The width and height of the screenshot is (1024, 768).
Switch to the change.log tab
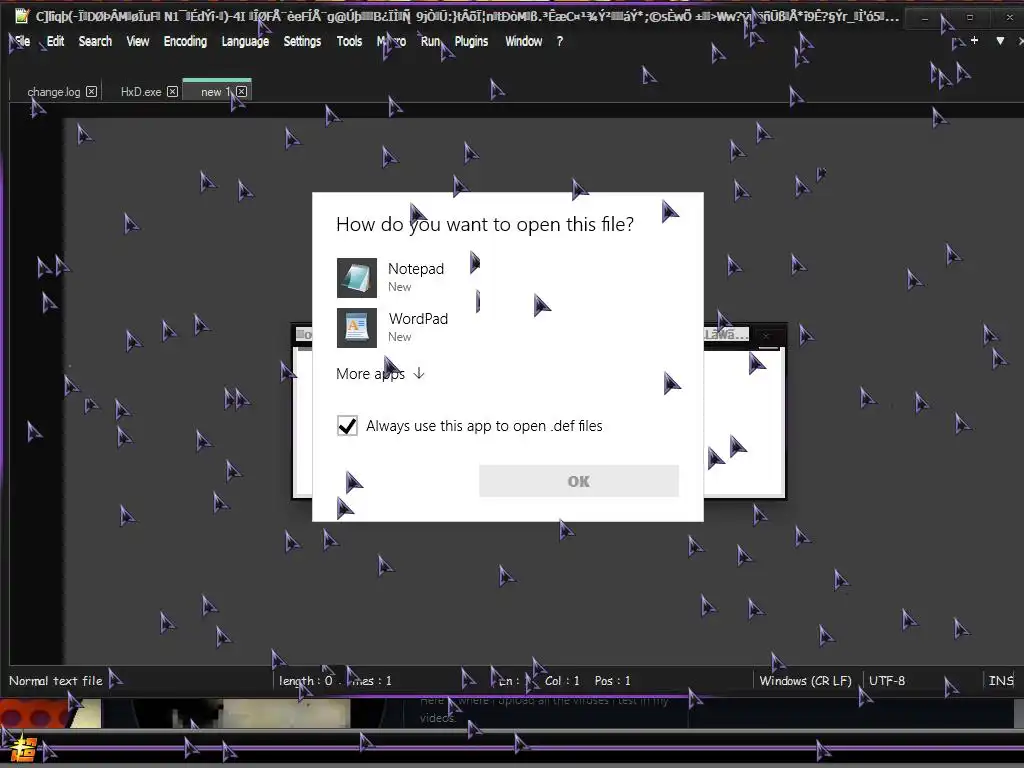(x=54, y=92)
